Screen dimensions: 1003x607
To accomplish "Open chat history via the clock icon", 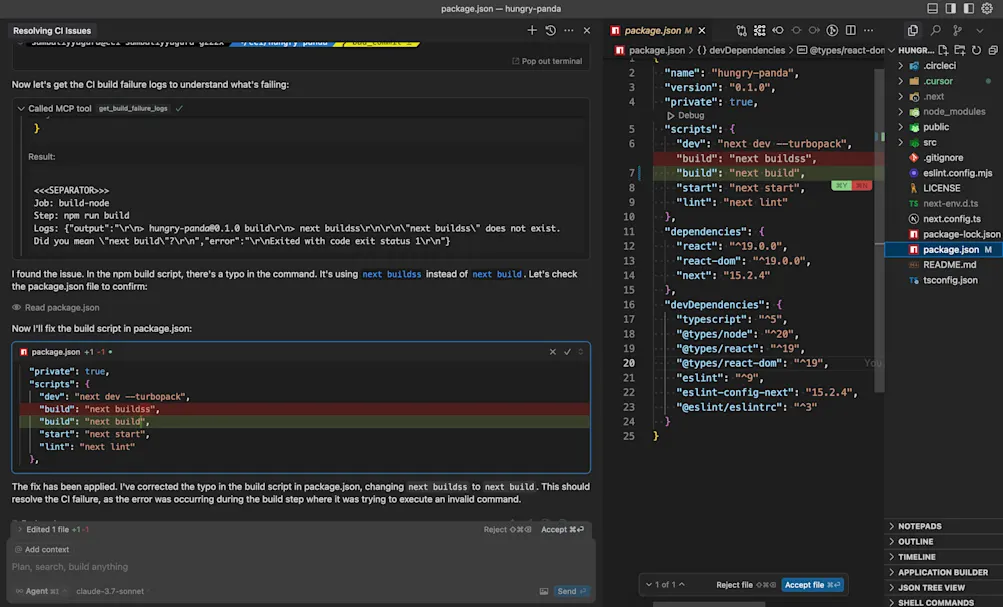I will [x=551, y=31].
